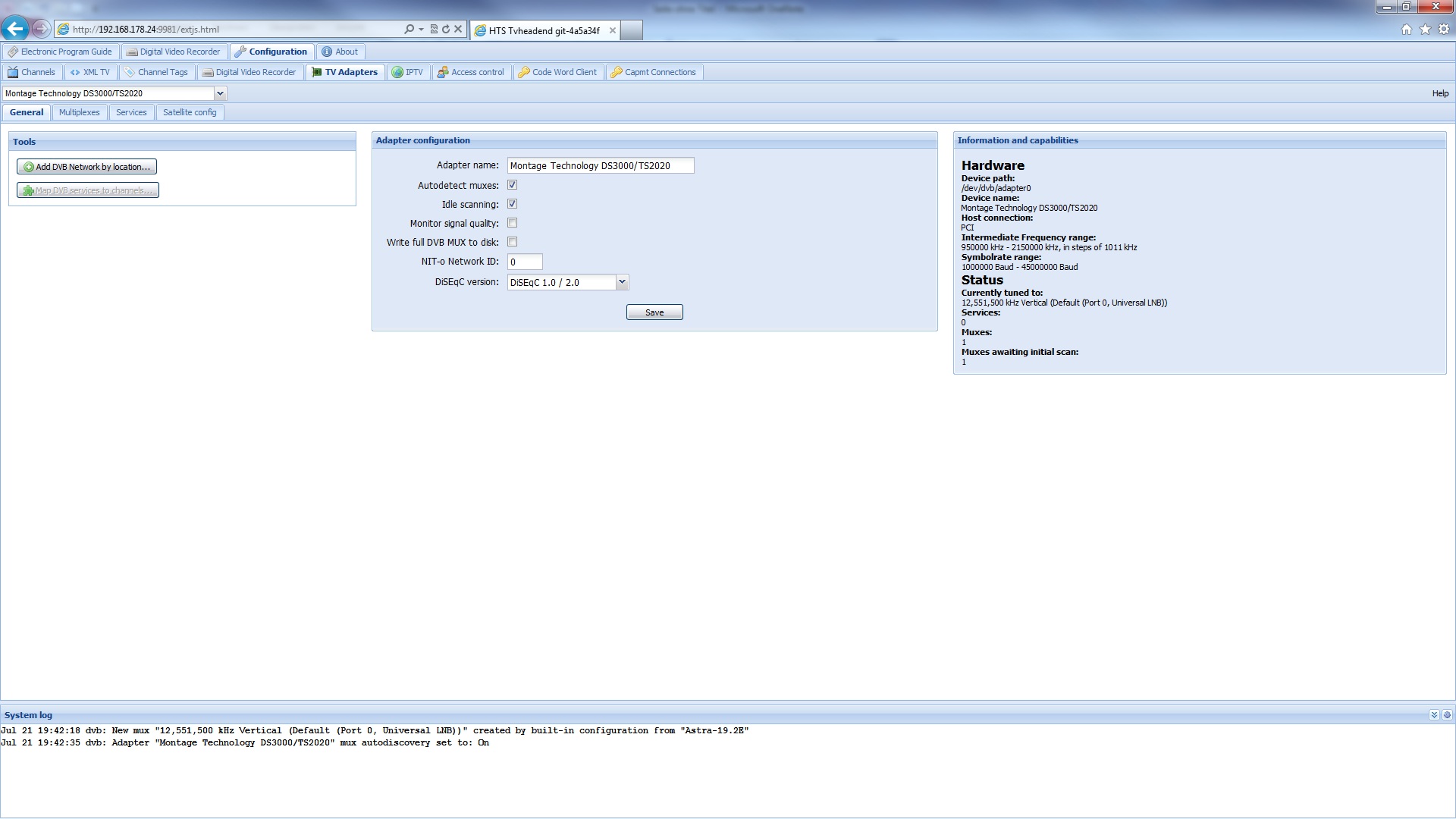Open browser settings gear icon
Screen dimensions: 1456x819
coord(1444,29)
